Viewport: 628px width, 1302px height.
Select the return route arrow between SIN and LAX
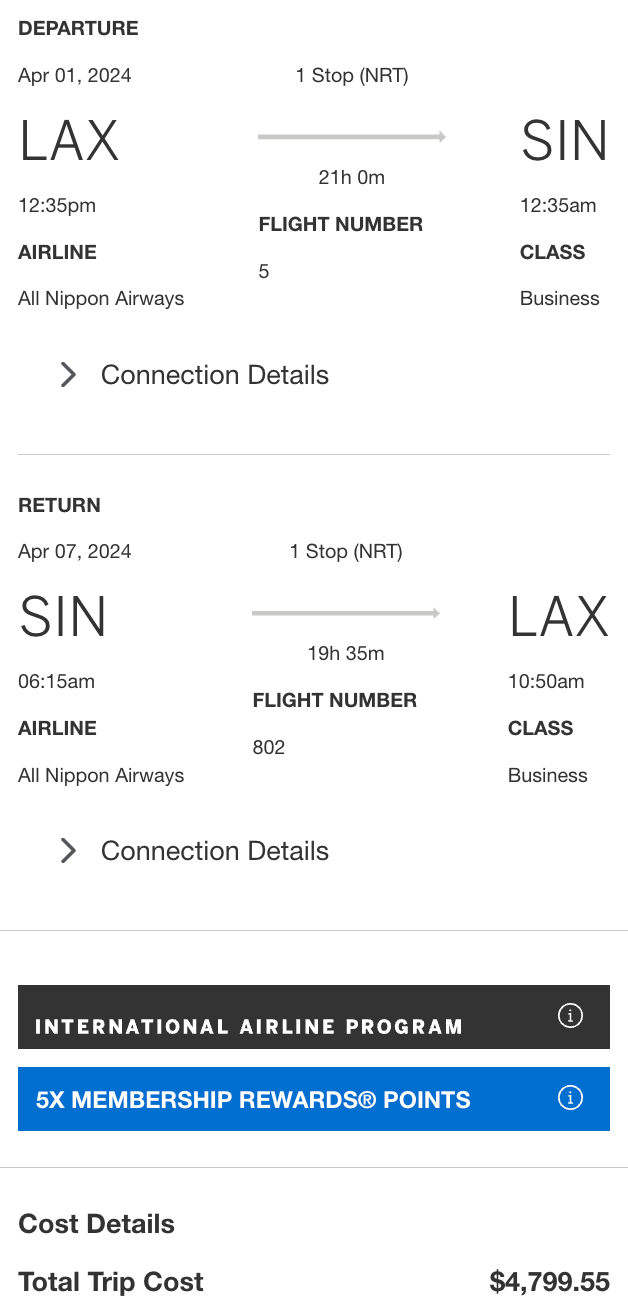pos(346,612)
